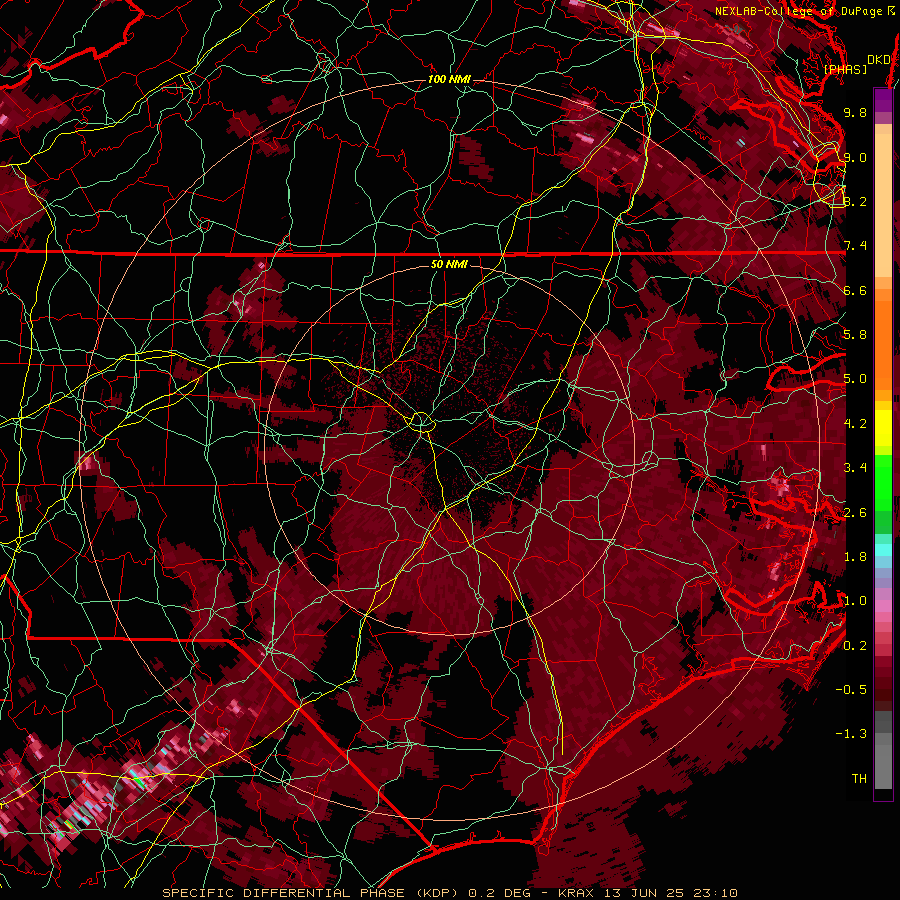Click the 5.0 value on the color scale
This screenshot has width=900, height=900.
855,379
